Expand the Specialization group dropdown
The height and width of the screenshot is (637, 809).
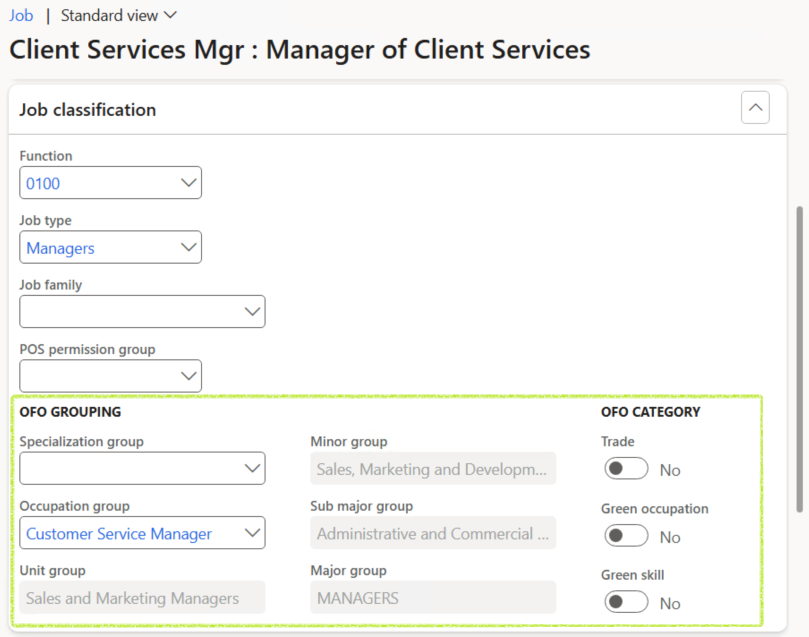point(142,468)
